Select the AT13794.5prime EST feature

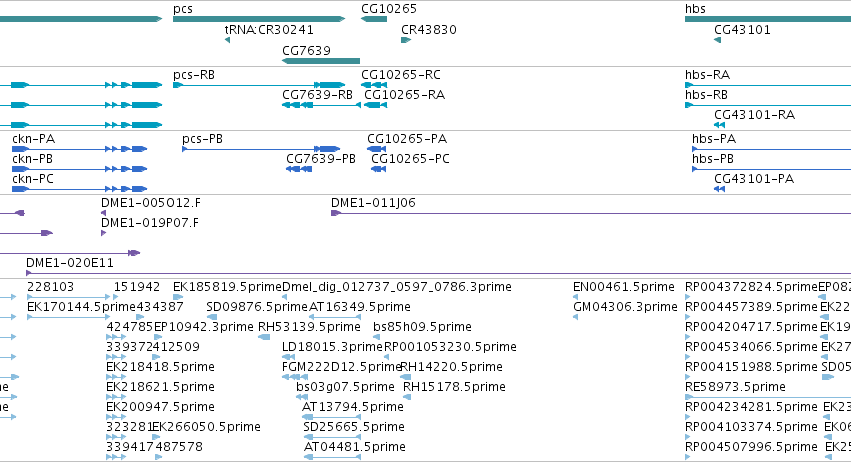pos(332,417)
